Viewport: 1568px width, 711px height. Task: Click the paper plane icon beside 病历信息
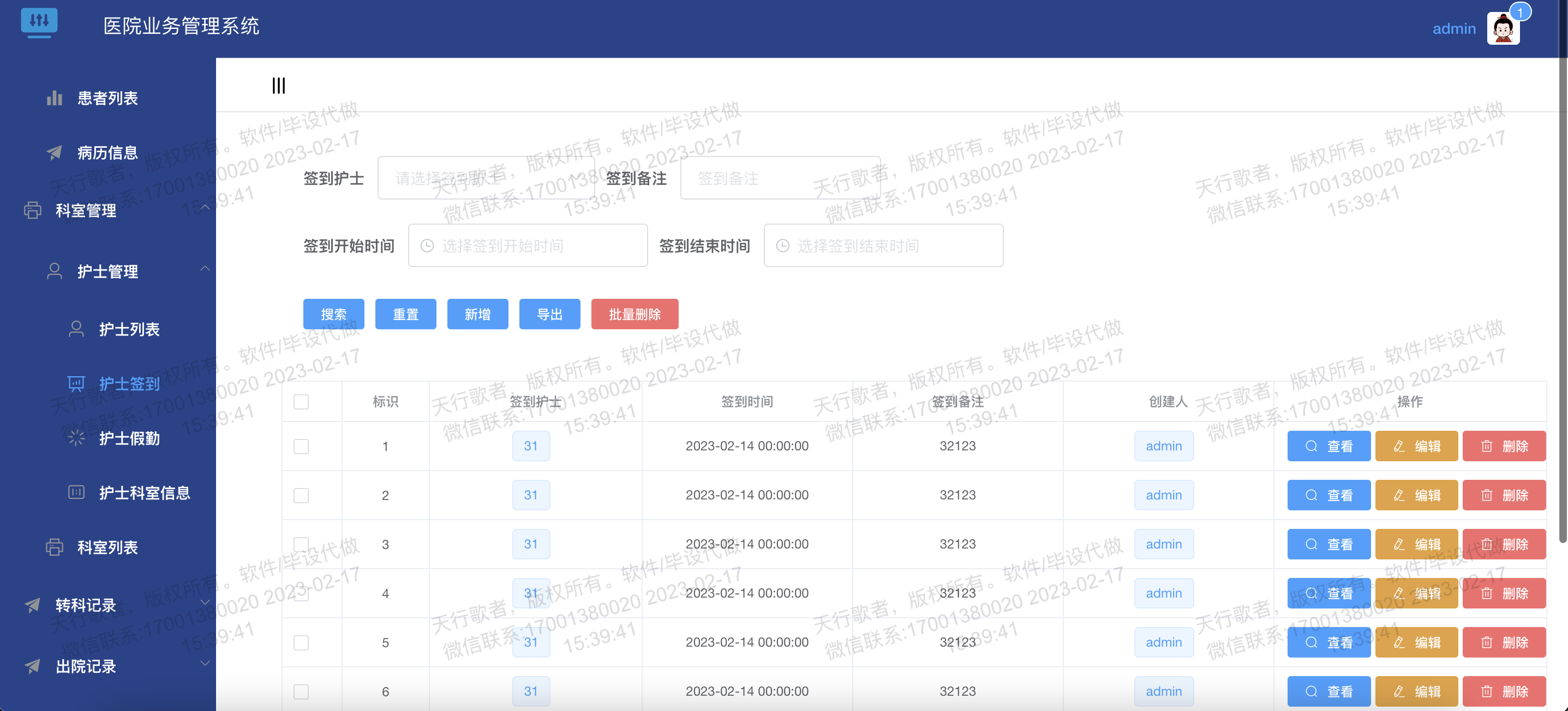coord(55,153)
